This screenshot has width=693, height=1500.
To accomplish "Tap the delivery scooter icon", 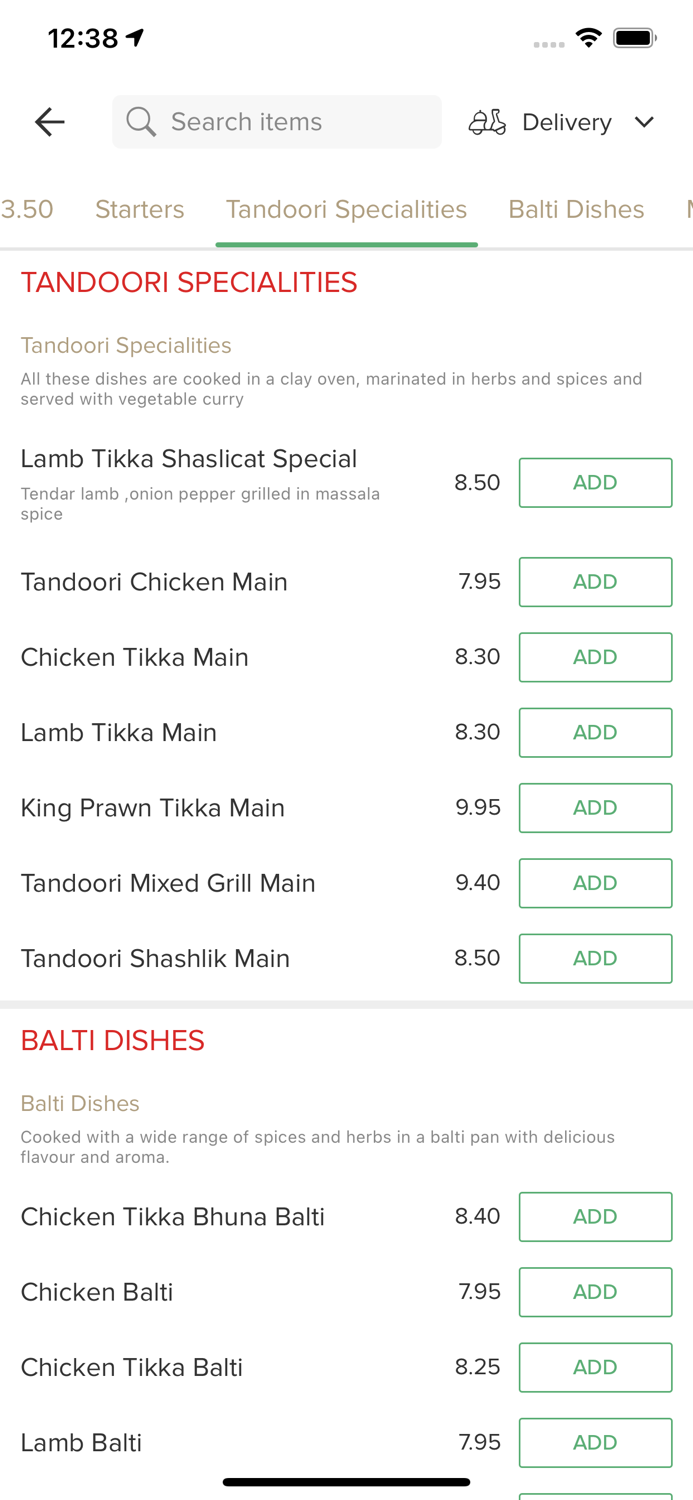I will click(487, 122).
